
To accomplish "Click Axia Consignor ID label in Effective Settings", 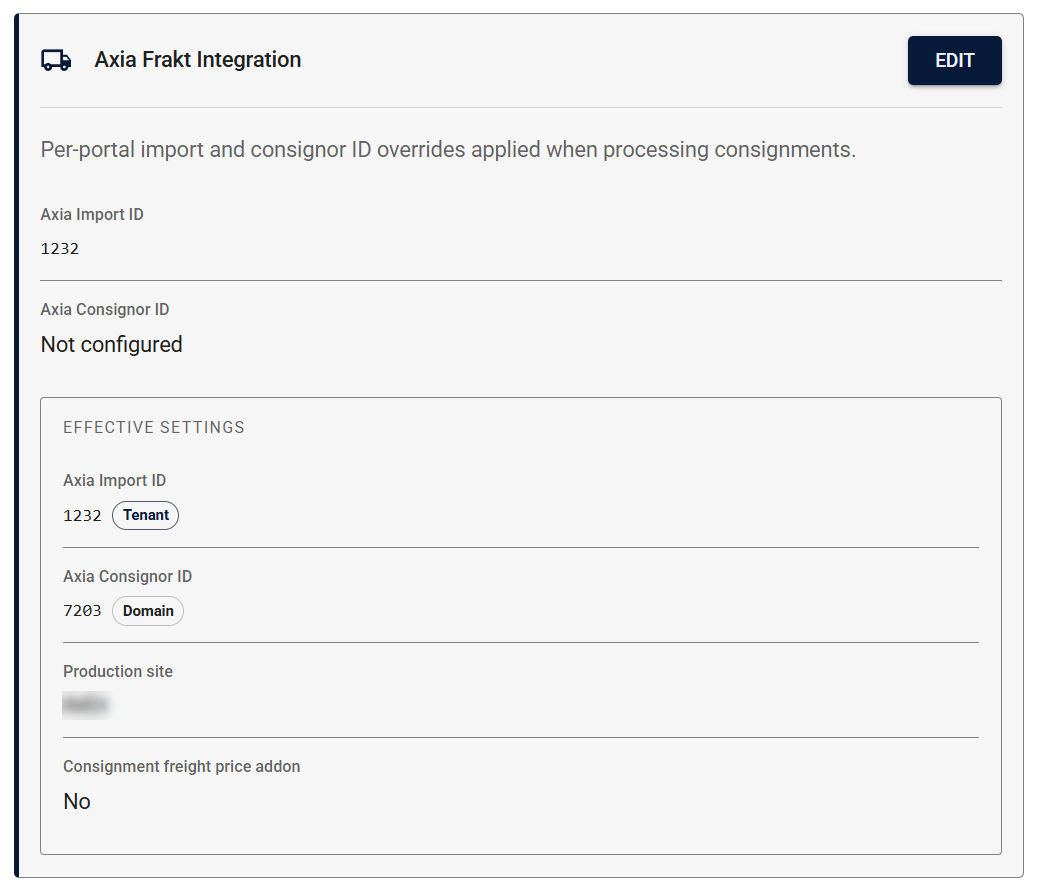I will 127,577.
